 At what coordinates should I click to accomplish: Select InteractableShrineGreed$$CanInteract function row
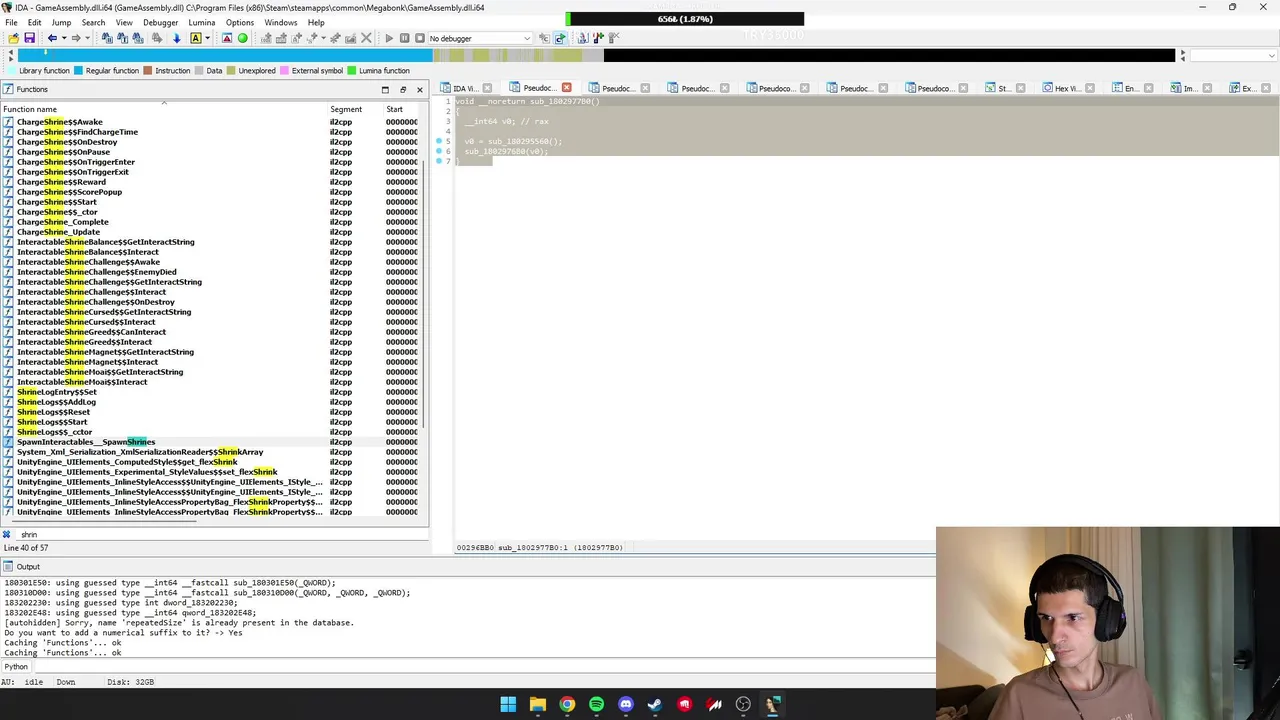pos(210,332)
